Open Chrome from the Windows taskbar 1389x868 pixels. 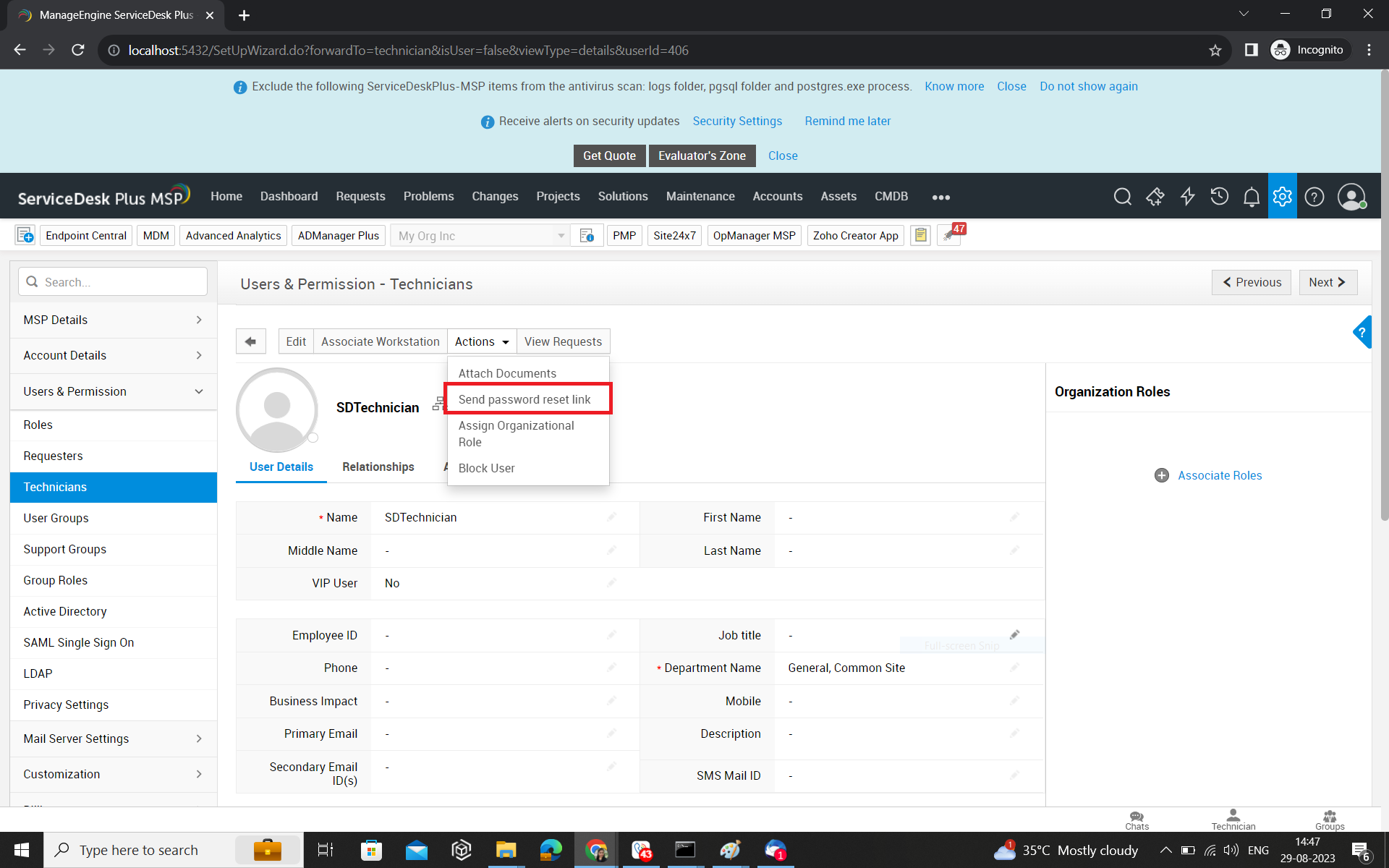pyautogui.click(x=596, y=850)
